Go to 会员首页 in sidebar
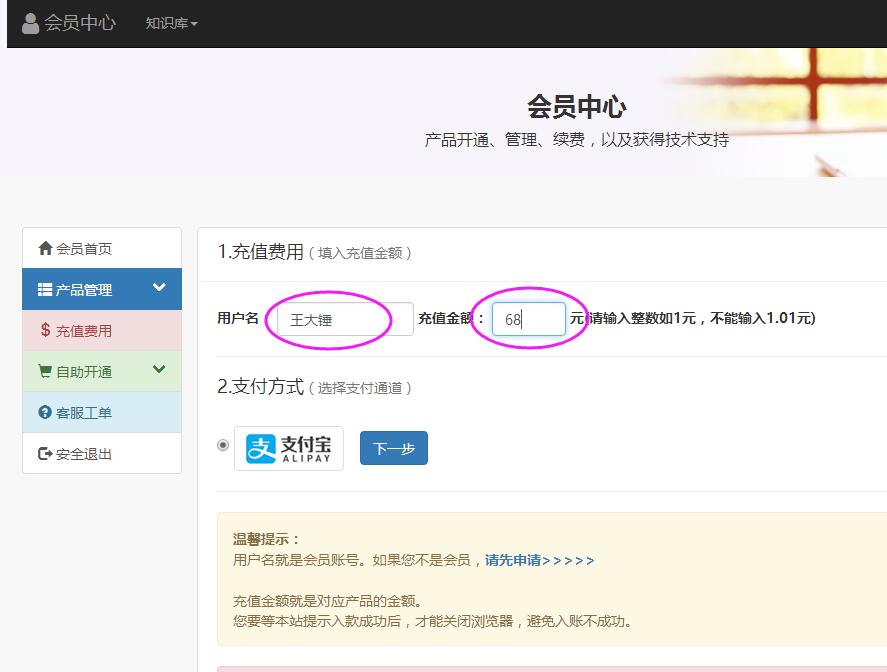The width and height of the screenshot is (887, 672). coord(84,249)
